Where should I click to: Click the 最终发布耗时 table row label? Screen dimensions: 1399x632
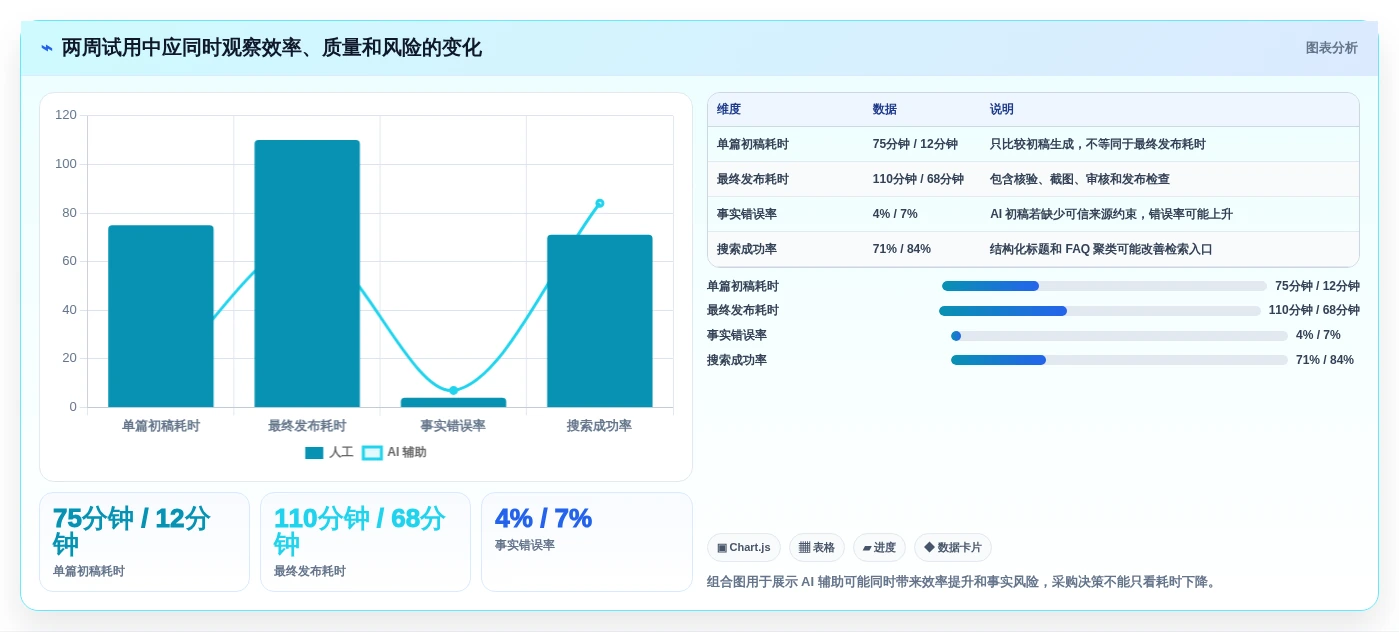pos(753,180)
